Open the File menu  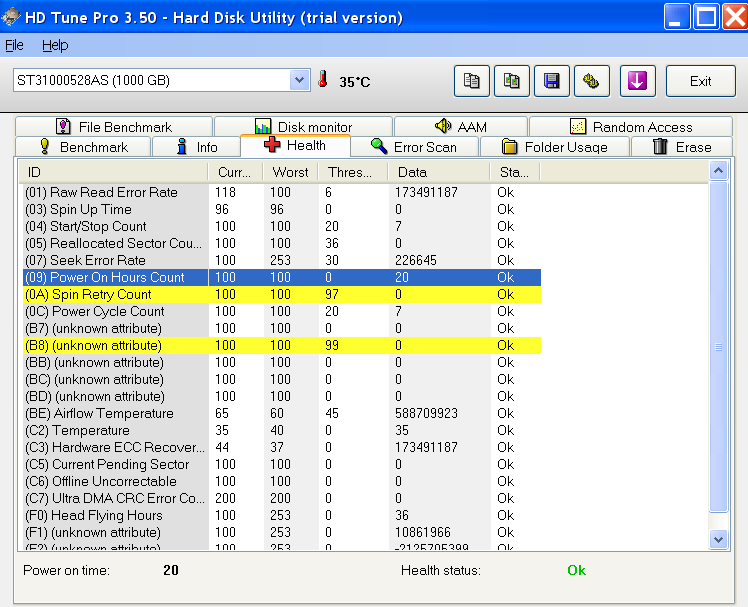14,45
